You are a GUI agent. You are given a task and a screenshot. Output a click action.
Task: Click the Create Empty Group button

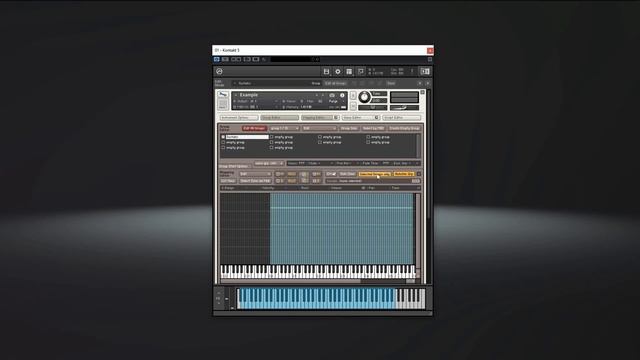click(x=404, y=128)
